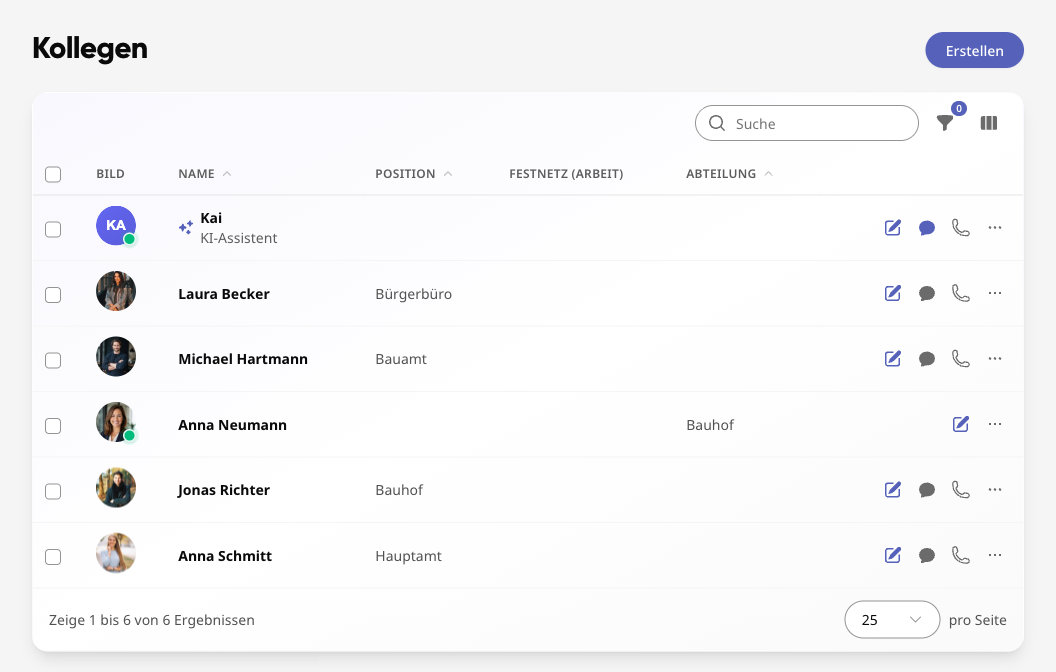
Task: Send chat message to Michael Hartmann
Action: click(x=927, y=359)
